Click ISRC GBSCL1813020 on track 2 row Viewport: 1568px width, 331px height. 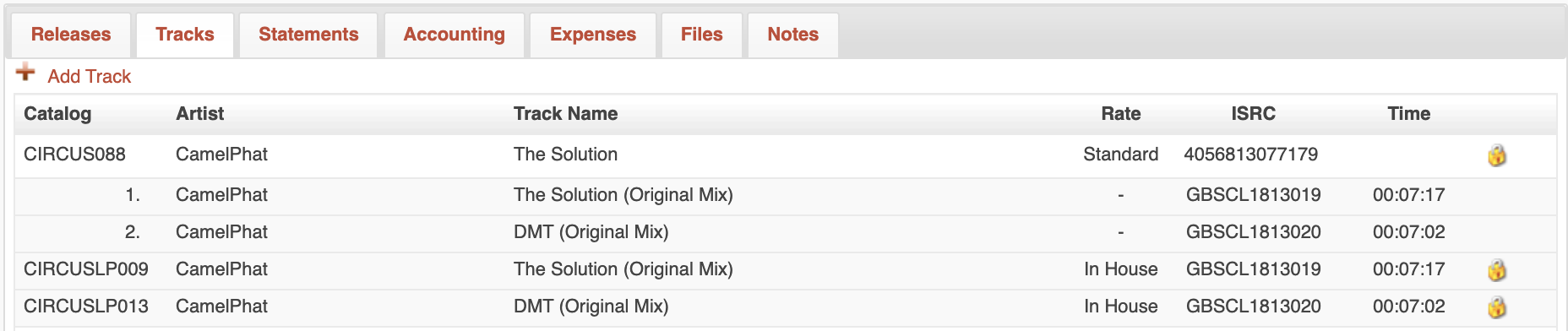tap(1254, 232)
